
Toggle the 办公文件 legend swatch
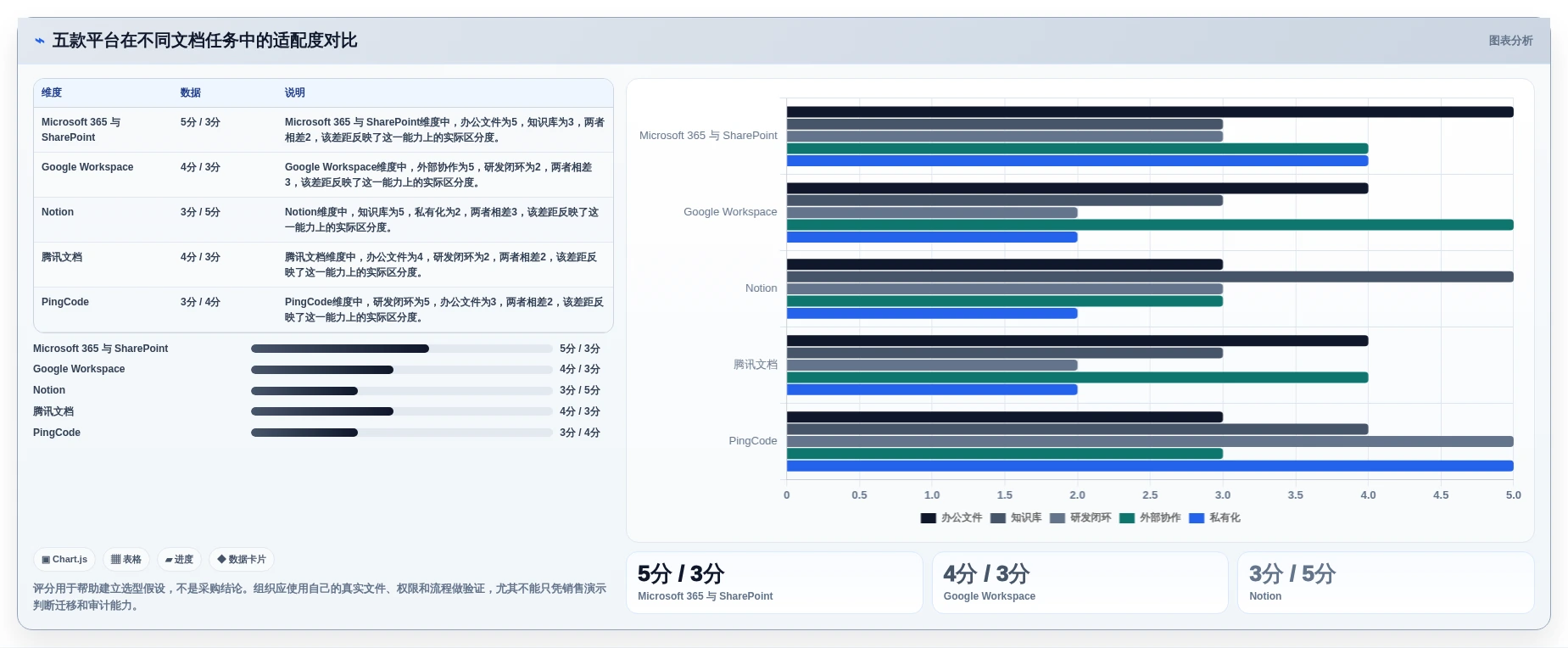pos(928,518)
